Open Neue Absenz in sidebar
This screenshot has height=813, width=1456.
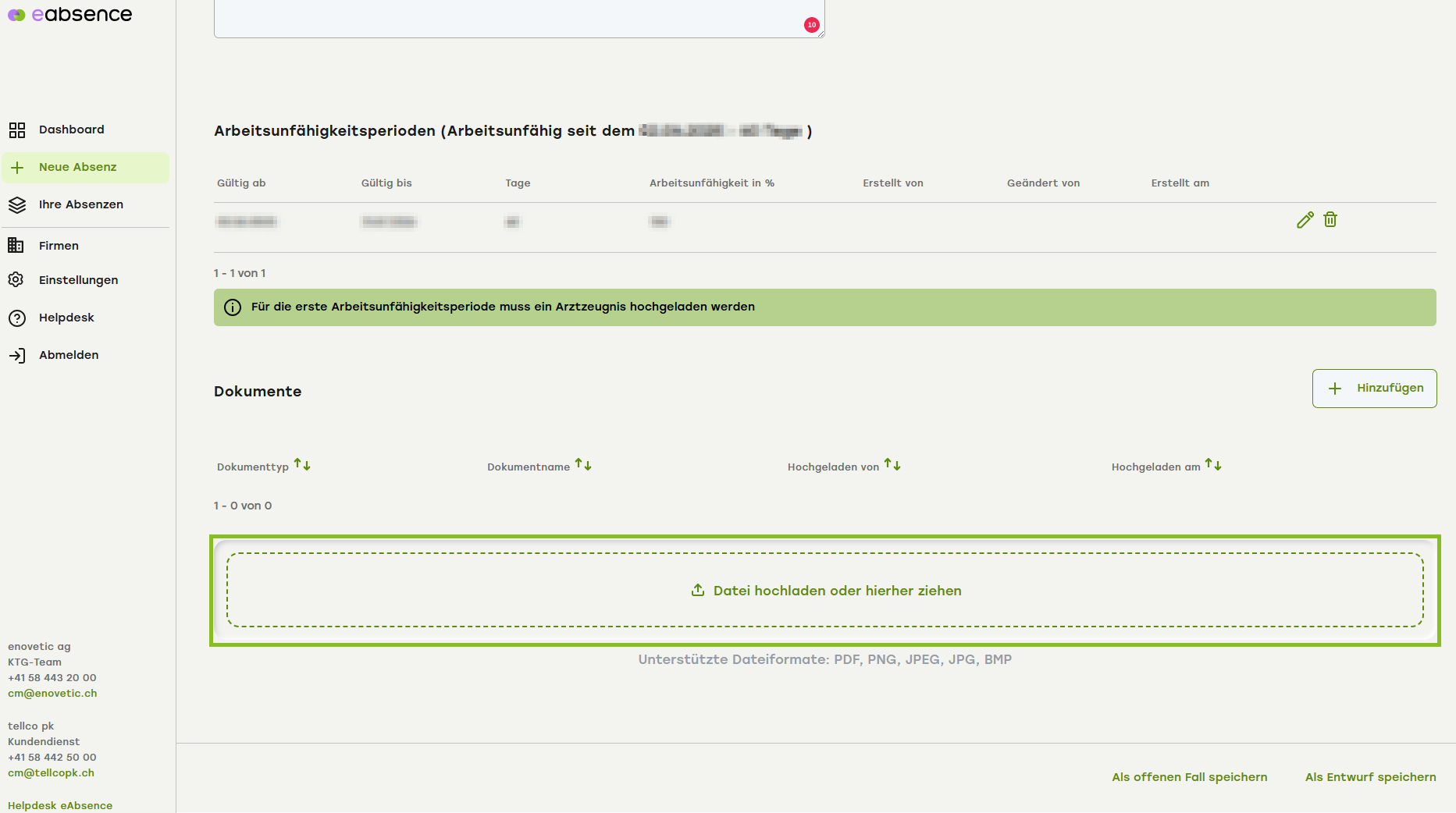pos(77,168)
